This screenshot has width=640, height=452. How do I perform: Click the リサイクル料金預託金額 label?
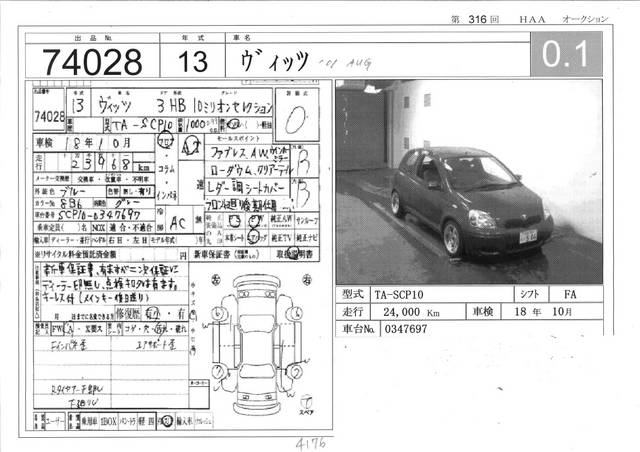[77, 255]
